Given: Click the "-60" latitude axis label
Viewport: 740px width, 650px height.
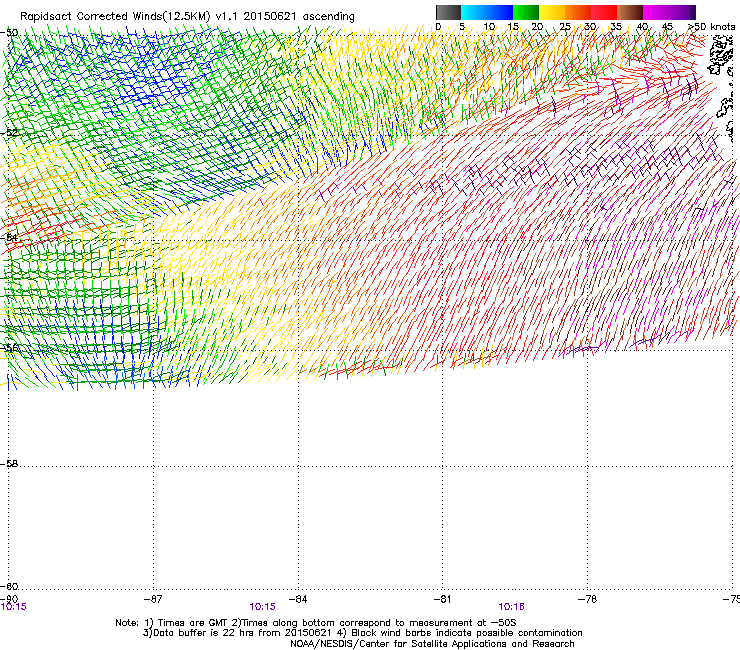Looking at the screenshot, I should pos(9,587).
